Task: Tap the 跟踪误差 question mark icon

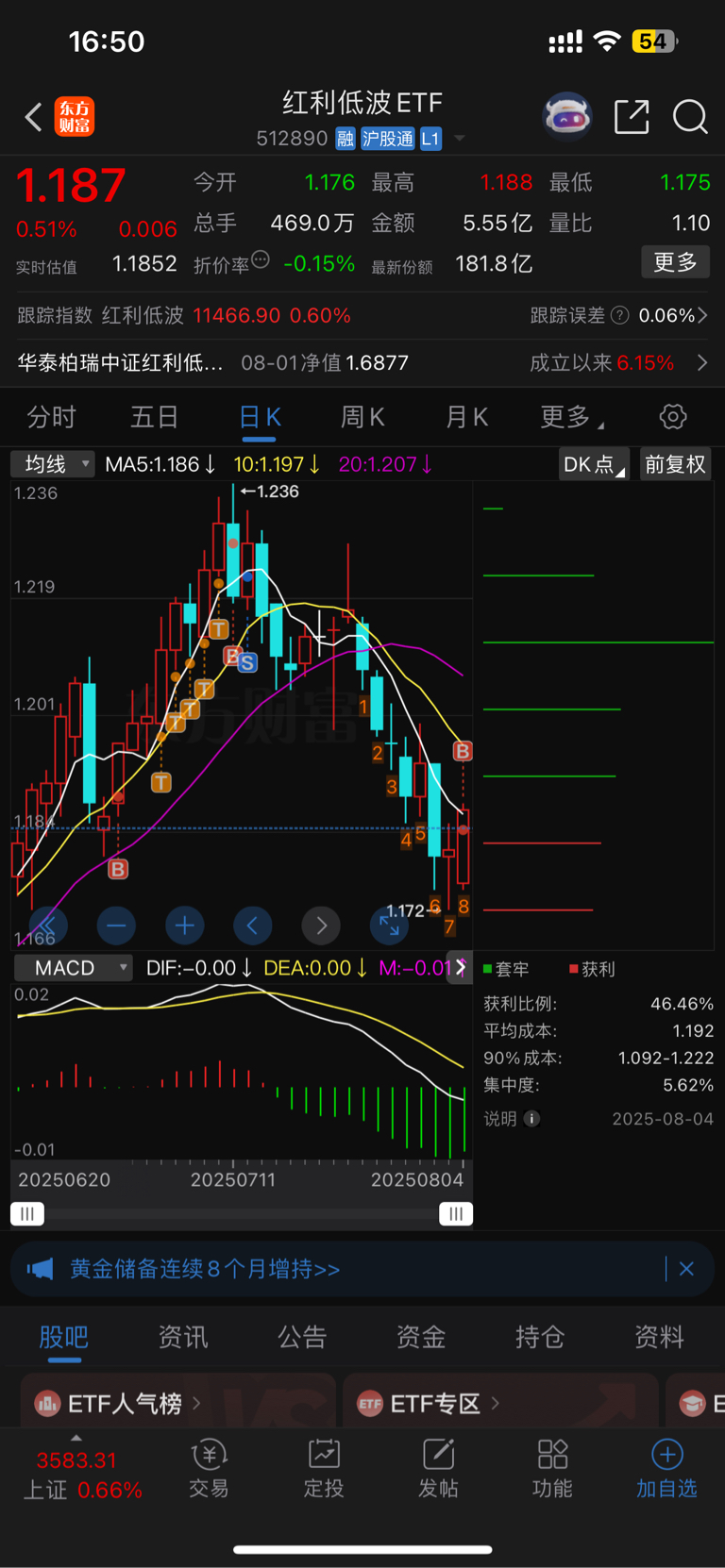Action: [620, 315]
